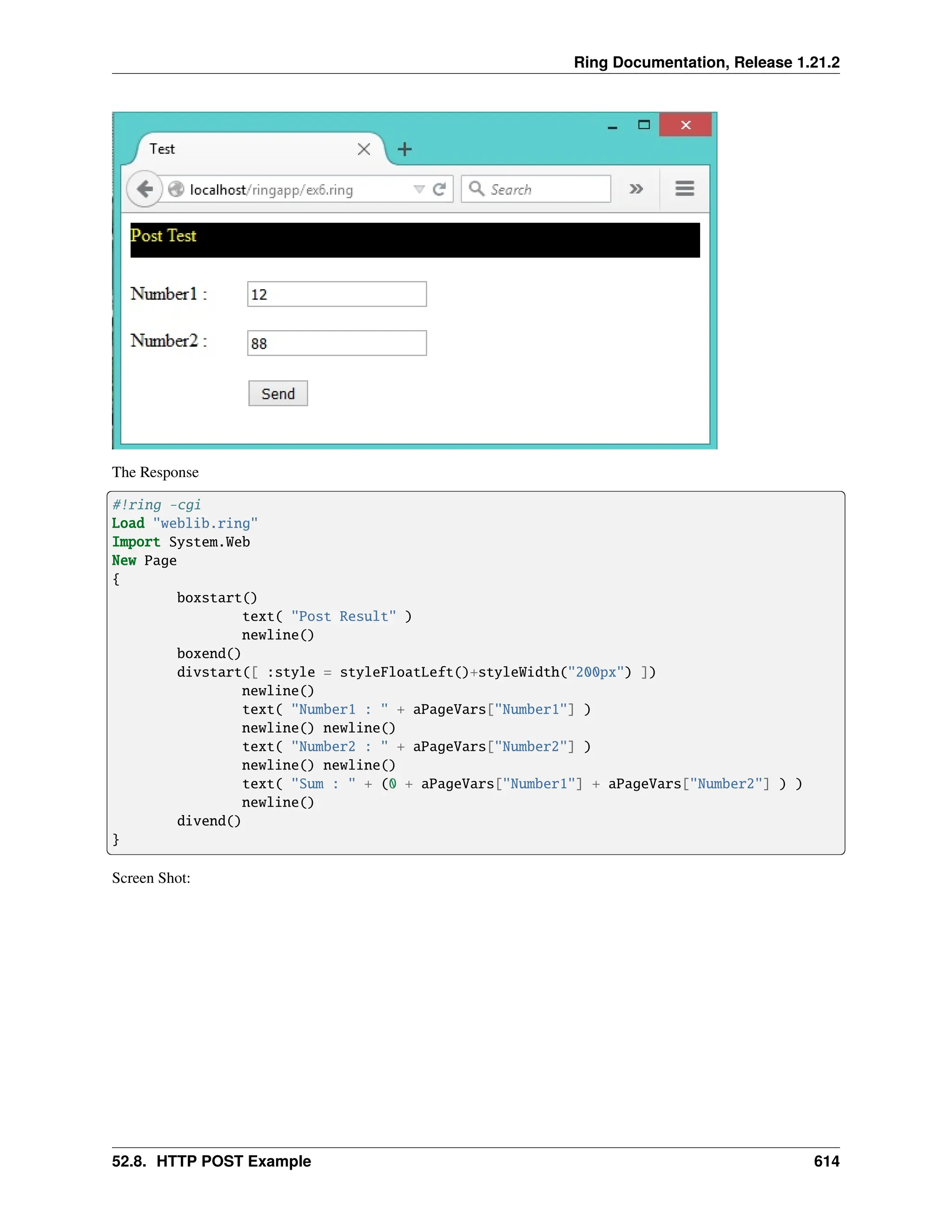Click the Post Test black header
The height and width of the screenshot is (1232, 952).
point(415,240)
